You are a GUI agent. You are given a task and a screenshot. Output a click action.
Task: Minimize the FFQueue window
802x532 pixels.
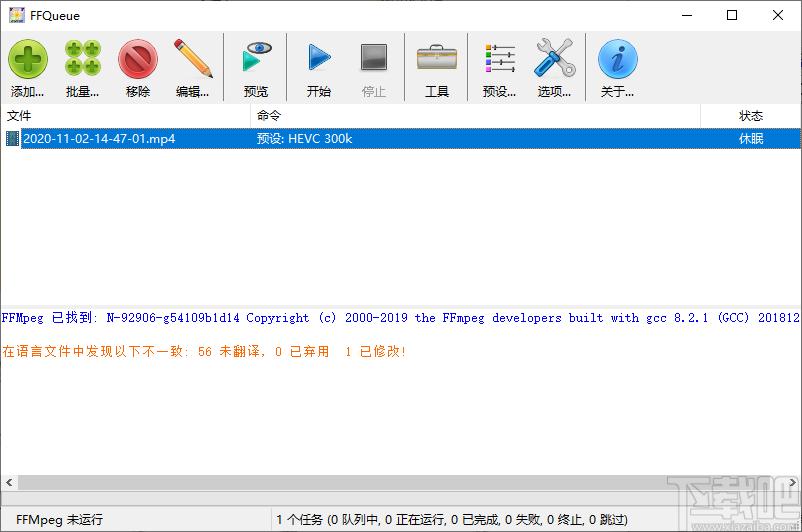(687, 15)
